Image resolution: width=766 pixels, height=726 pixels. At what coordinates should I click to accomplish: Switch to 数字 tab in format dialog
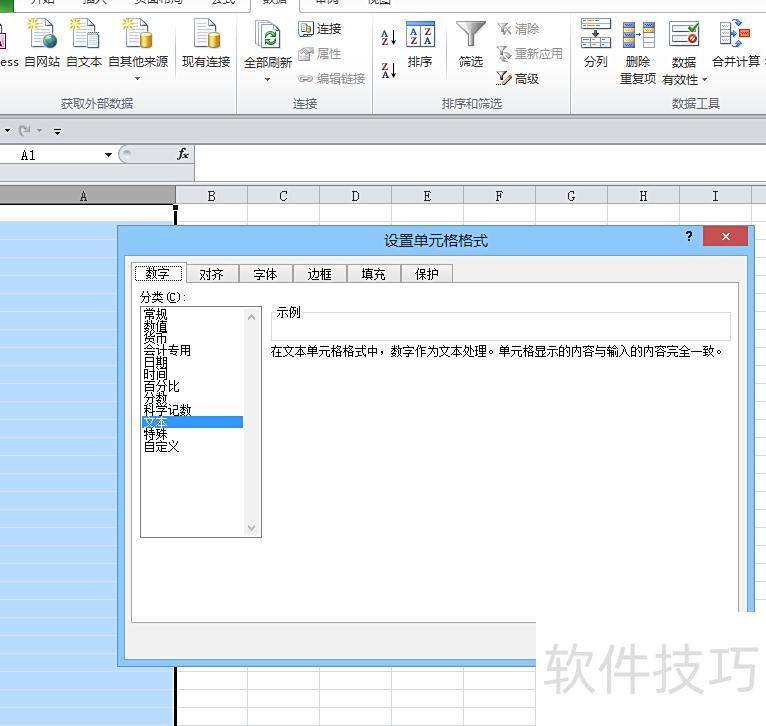click(158, 273)
